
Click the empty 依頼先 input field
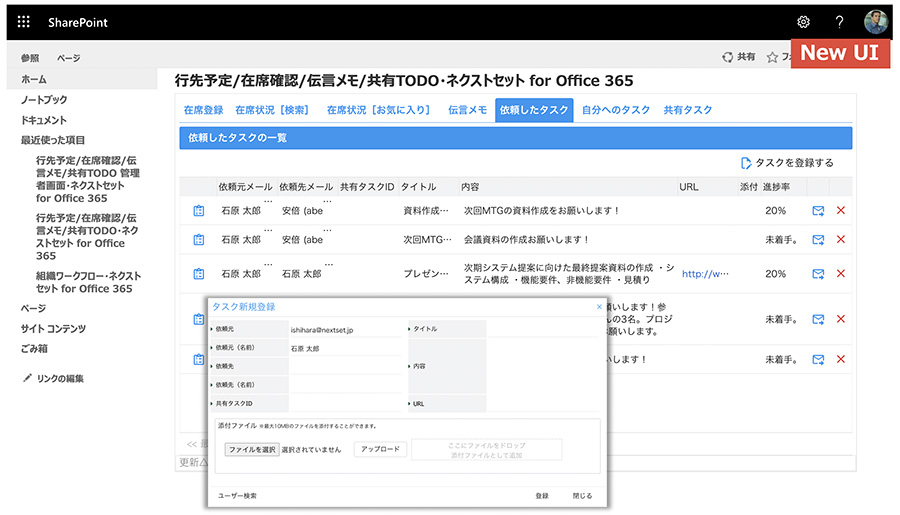(x=347, y=366)
